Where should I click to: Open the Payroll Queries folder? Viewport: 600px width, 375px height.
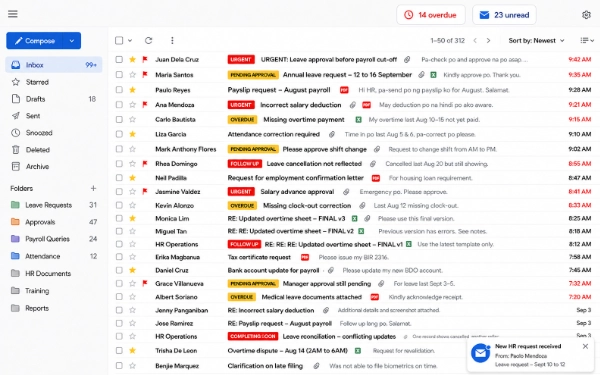(x=54, y=239)
